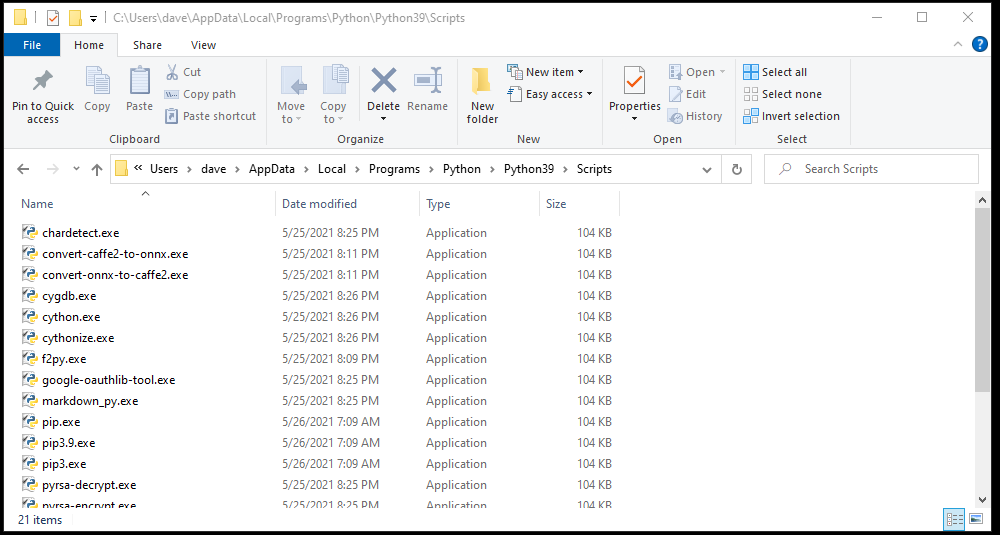Switch to the Share tab
Viewport: 1000px width, 535px height.
pyautogui.click(x=147, y=45)
